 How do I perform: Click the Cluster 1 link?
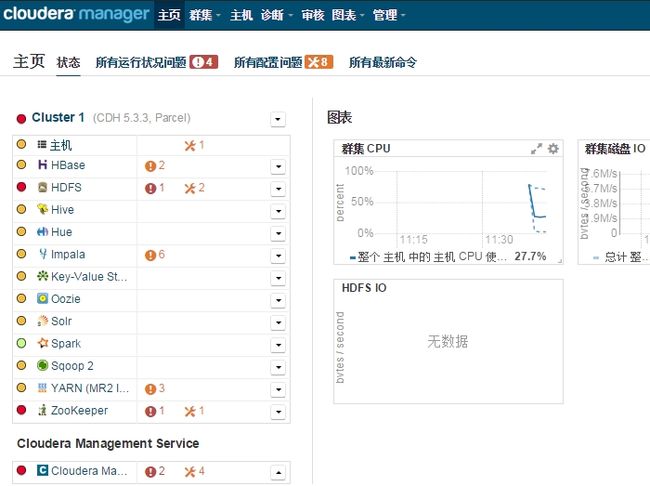[58, 117]
